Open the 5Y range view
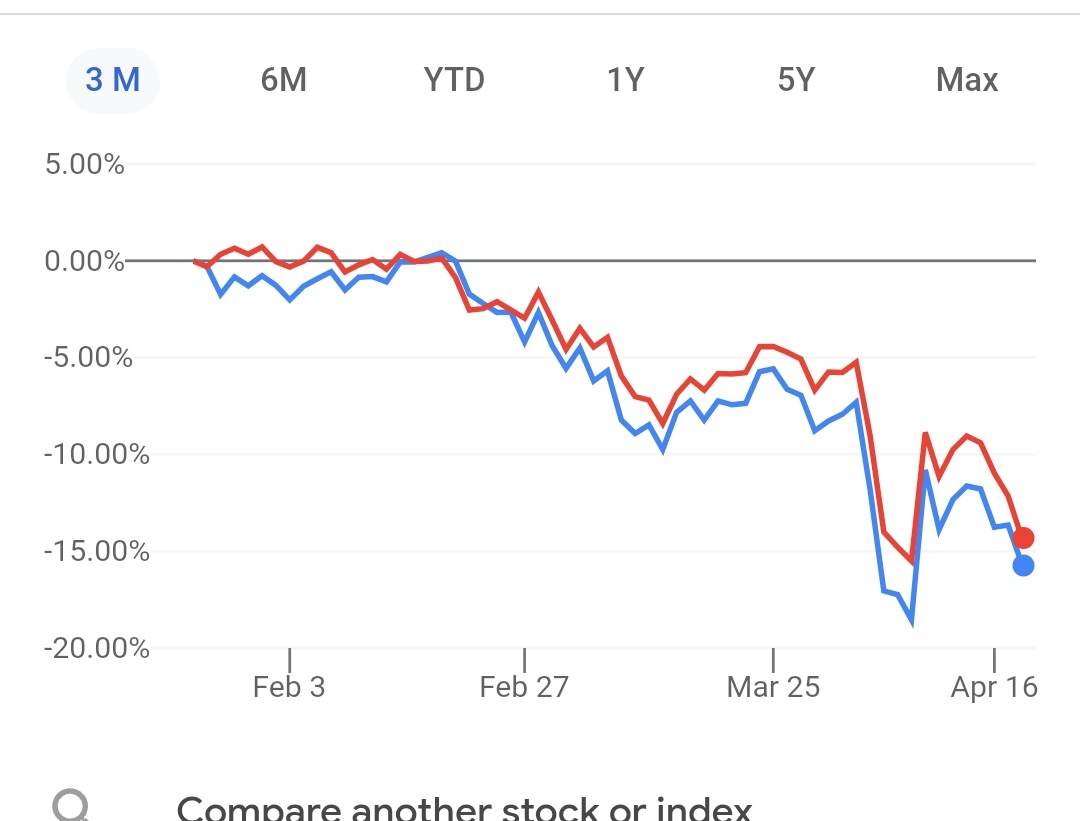1080x821 pixels. 796,80
